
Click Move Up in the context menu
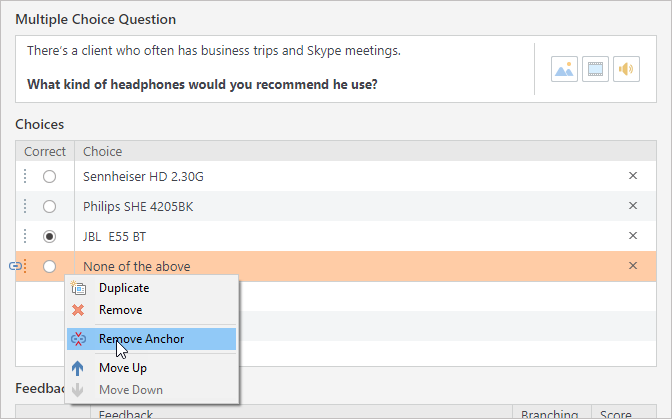(x=123, y=368)
